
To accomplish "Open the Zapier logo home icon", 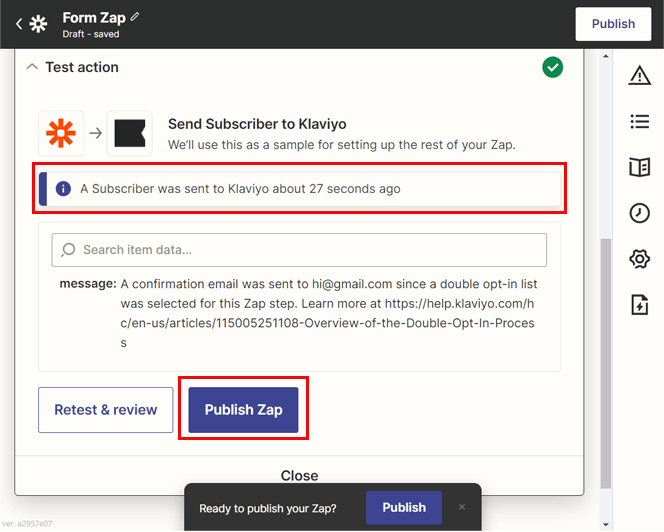I will coord(38,24).
